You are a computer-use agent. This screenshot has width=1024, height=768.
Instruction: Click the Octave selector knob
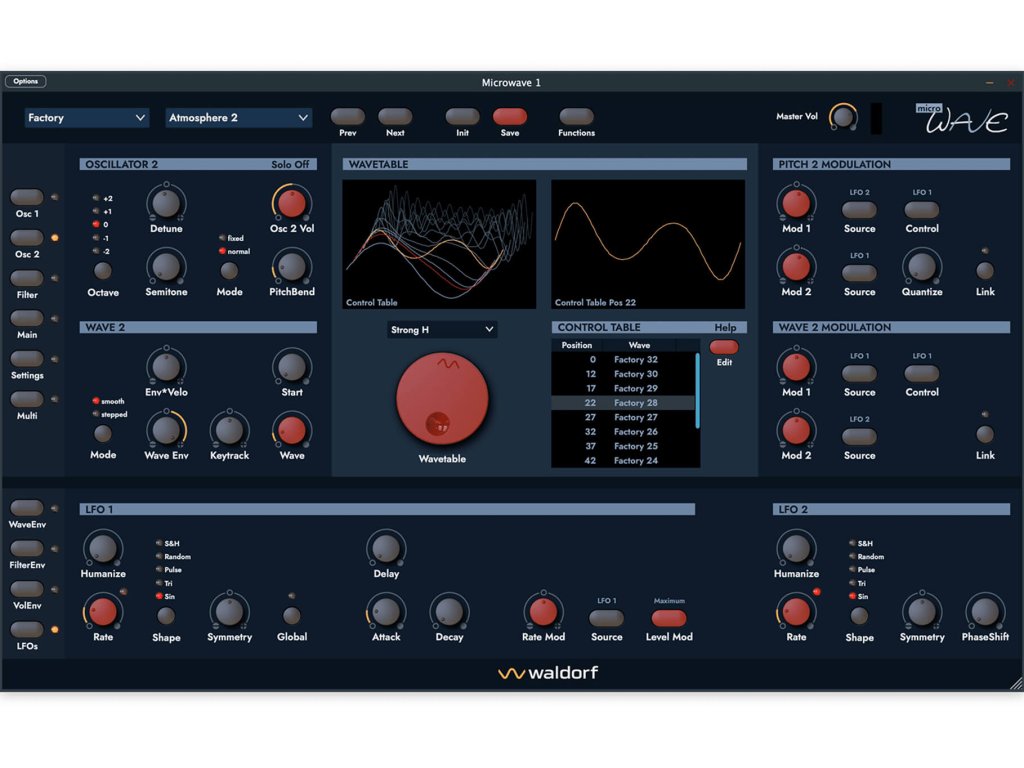point(103,270)
